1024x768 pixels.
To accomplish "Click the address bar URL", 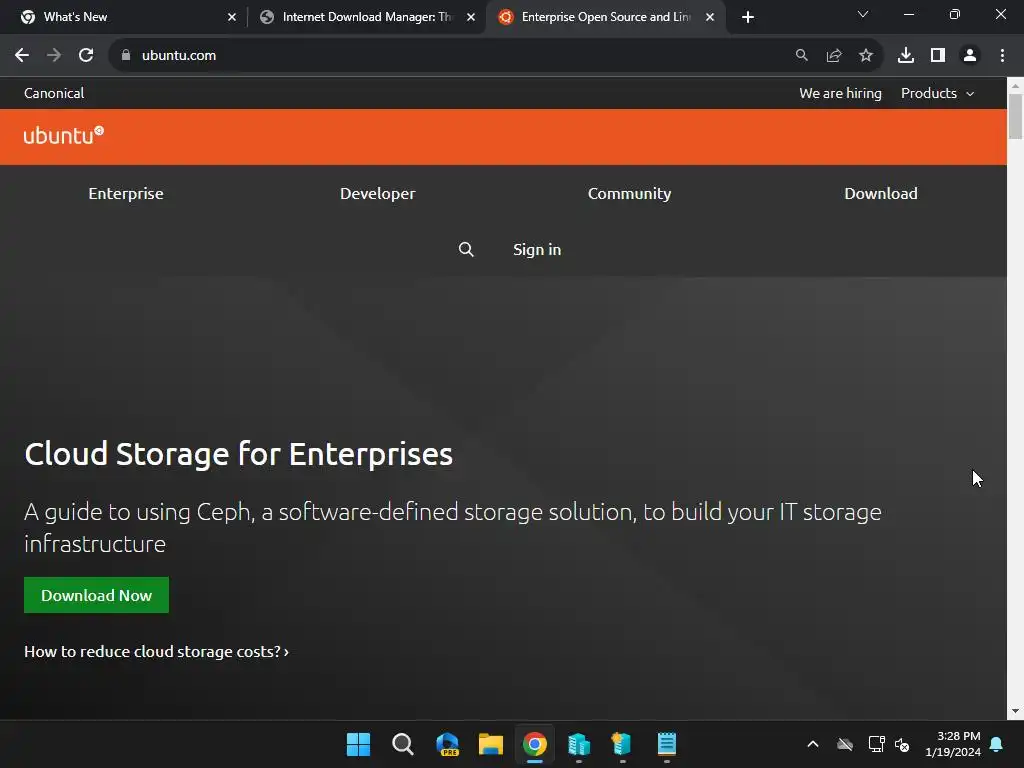I will 179,56.
